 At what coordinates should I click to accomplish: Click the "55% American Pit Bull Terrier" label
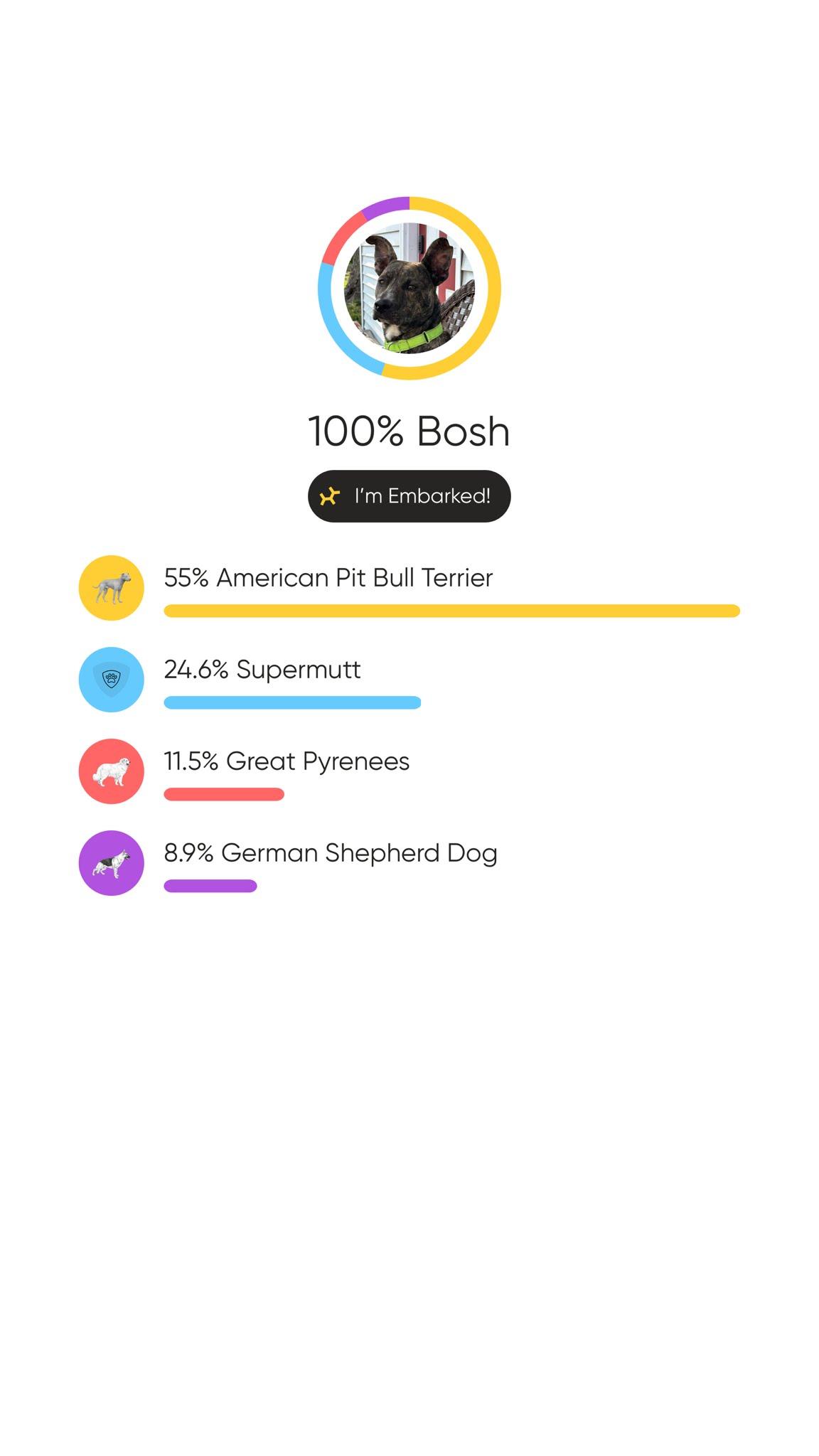(328, 578)
